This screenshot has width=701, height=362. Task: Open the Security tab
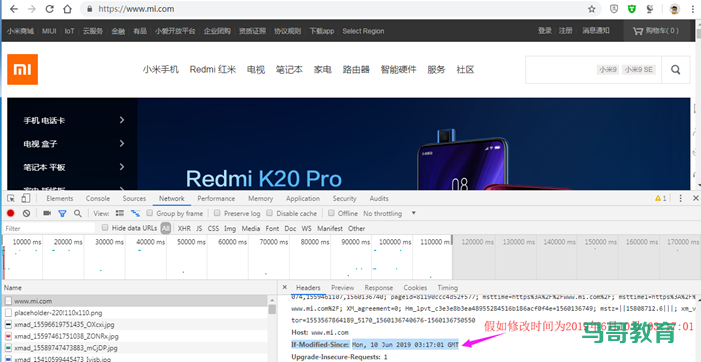coord(344,198)
